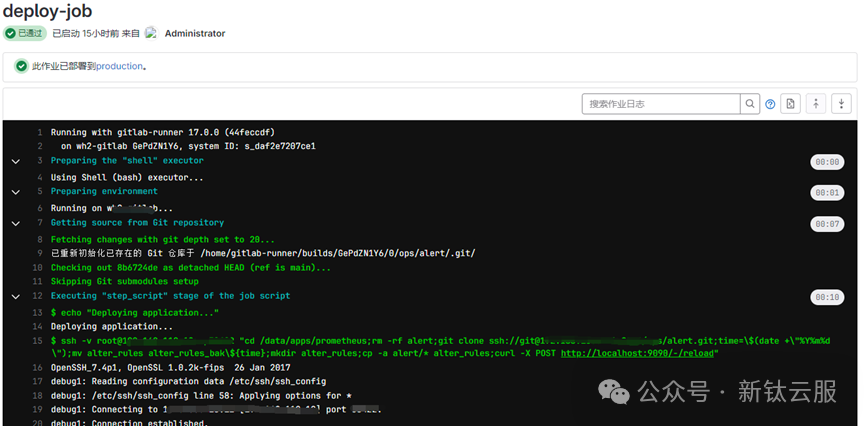The height and width of the screenshot is (426, 864).
Task: Click the 00:00 duration badge
Action: tap(827, 162)
